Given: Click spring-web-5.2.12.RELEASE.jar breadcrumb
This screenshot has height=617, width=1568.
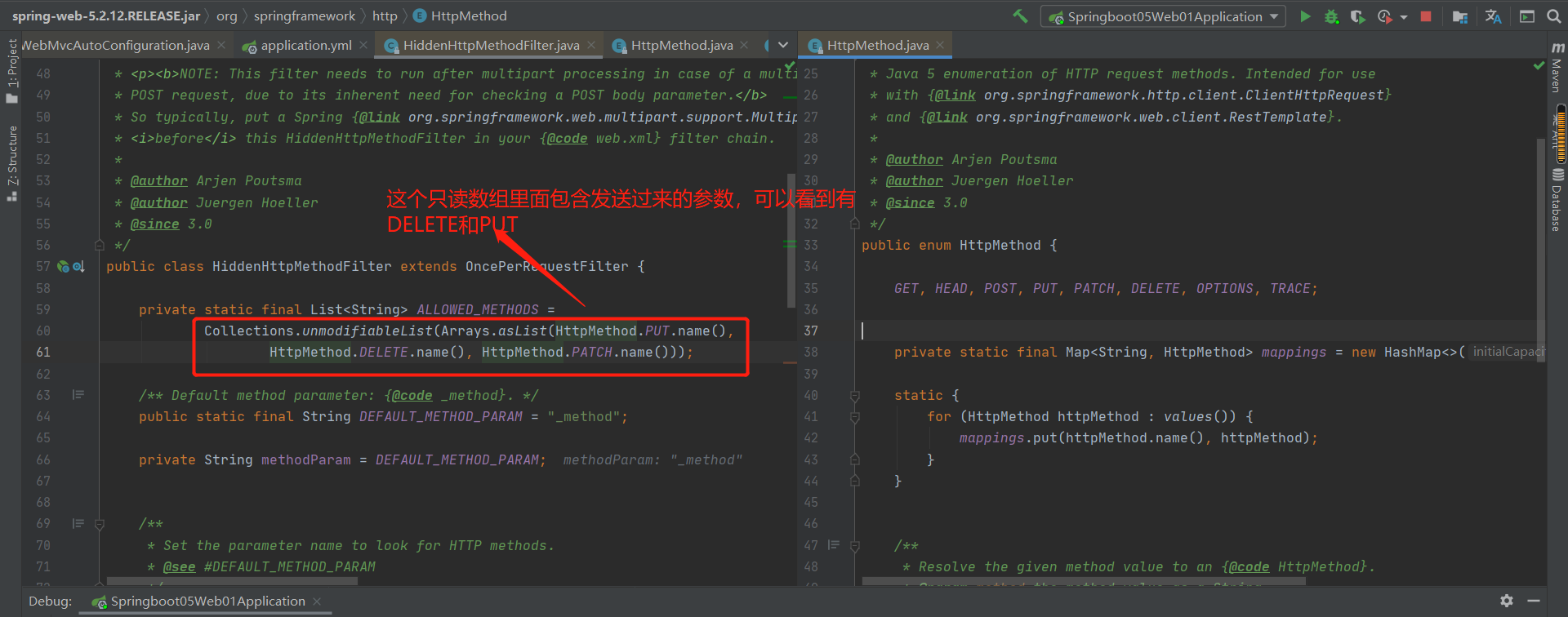Looking at the screenshot, I should [106, 16].
